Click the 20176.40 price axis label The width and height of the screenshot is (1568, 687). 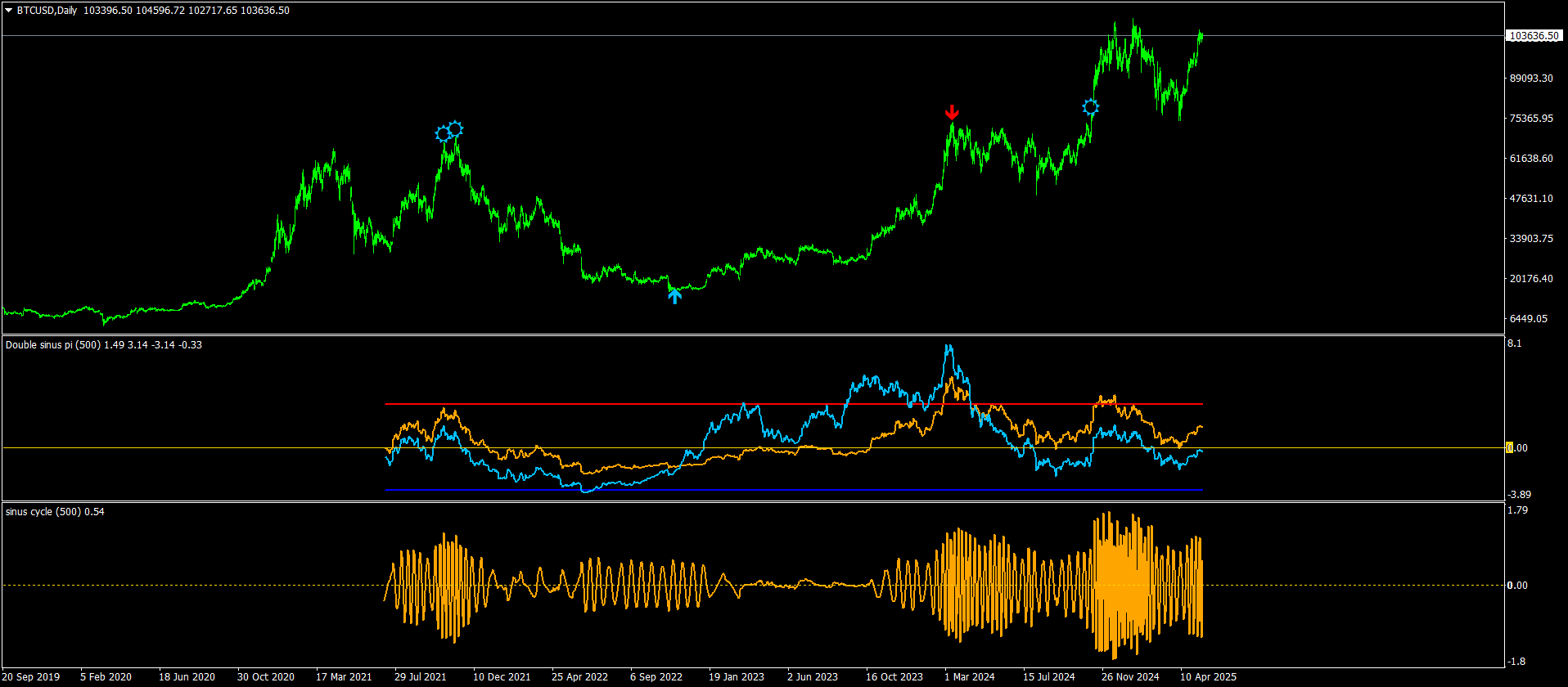[x=1531, y=279]
